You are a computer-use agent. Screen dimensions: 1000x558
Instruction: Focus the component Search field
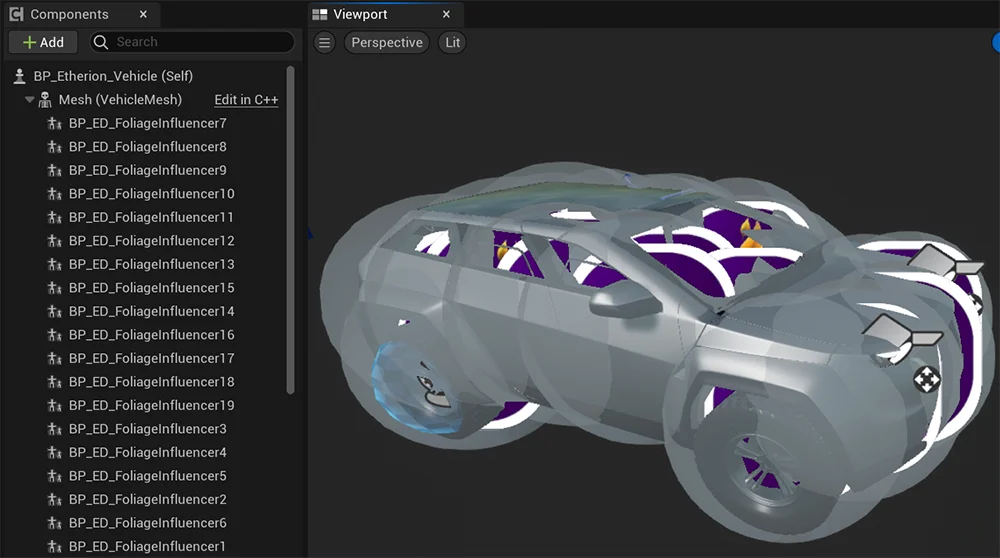200,42
